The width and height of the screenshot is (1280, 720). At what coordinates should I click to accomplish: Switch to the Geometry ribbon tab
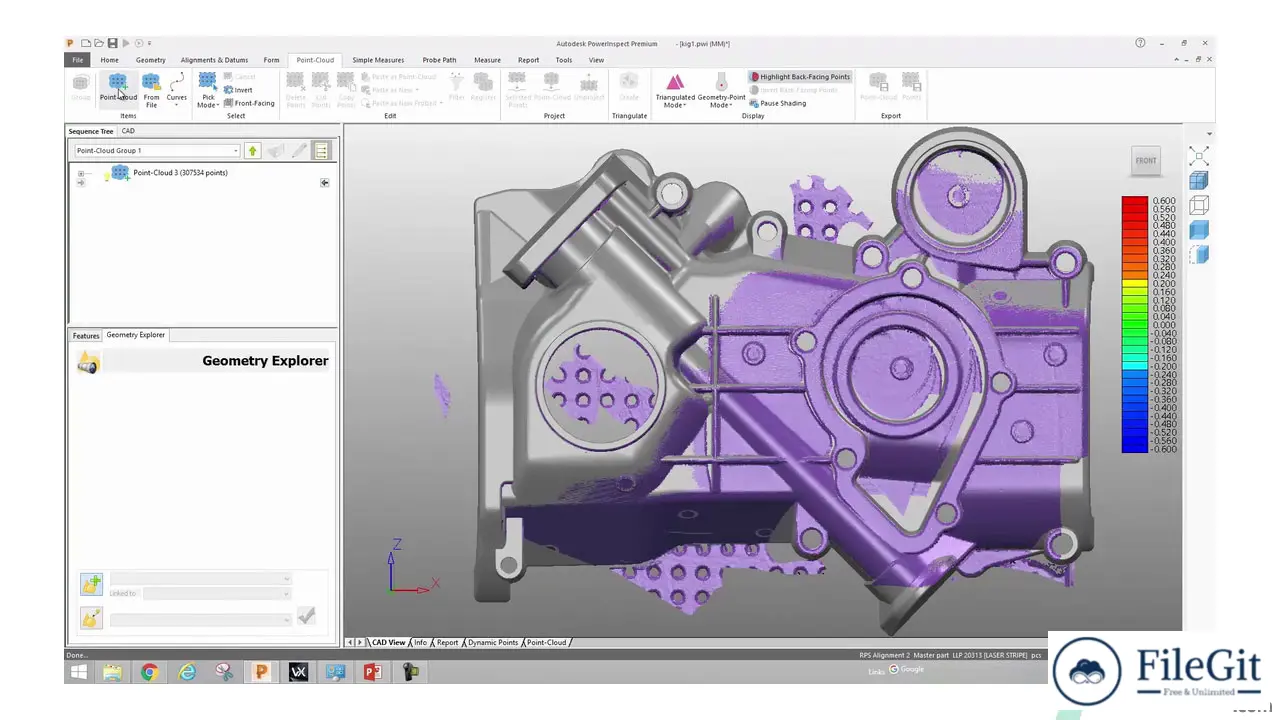(151, 60)
